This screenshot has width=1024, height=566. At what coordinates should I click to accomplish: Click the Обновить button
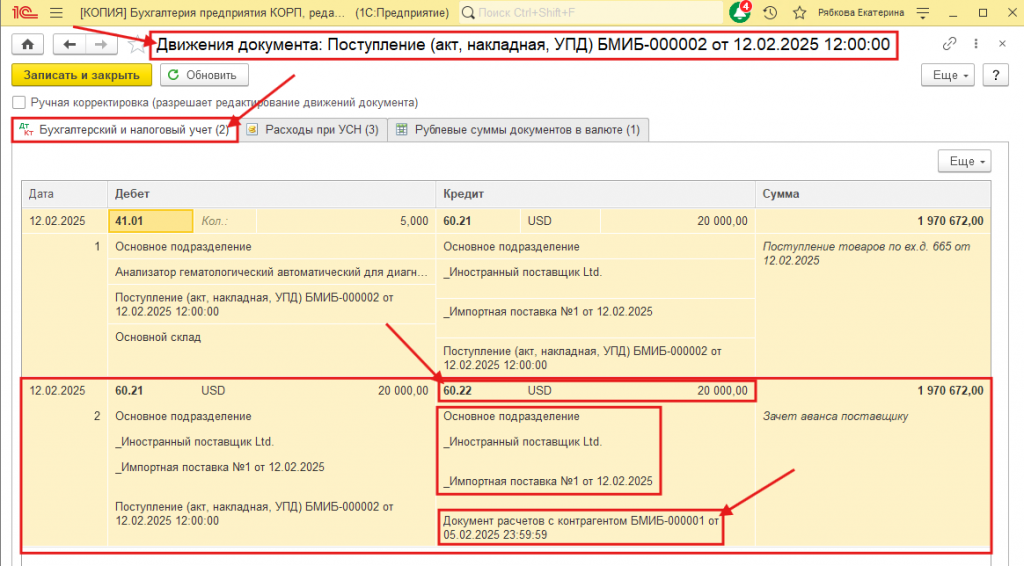tap(204, 75)
